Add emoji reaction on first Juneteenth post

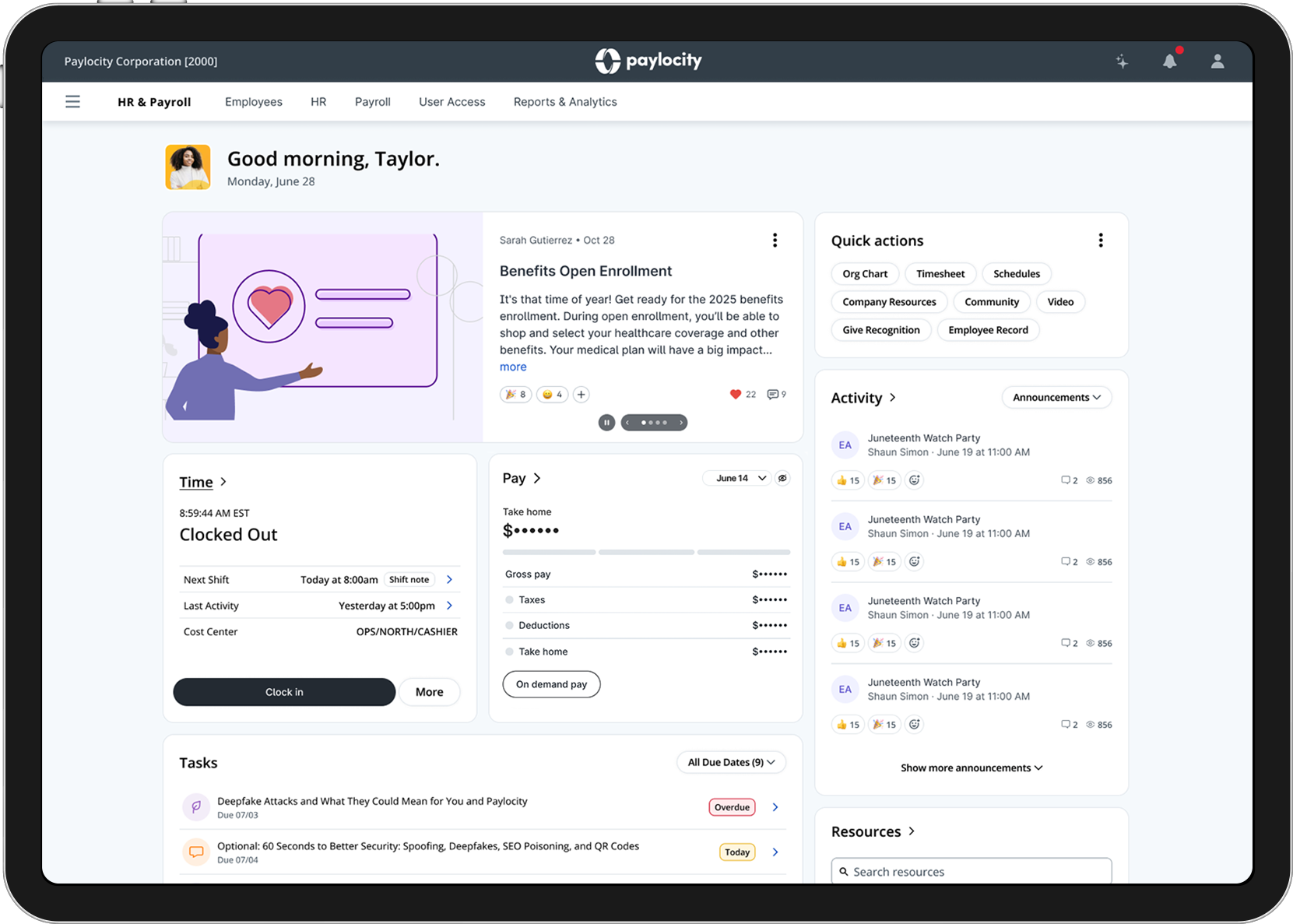[x=915, y=480]
